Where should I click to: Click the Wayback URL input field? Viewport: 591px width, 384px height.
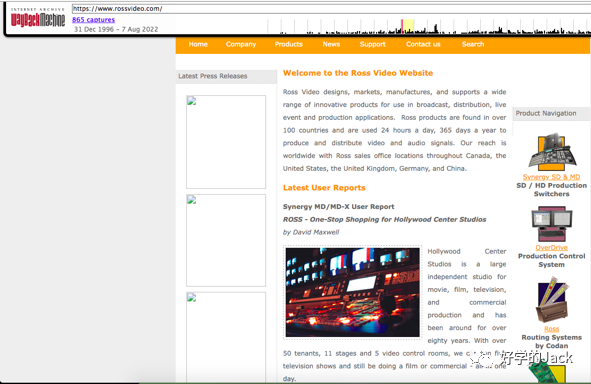[332, 9]
